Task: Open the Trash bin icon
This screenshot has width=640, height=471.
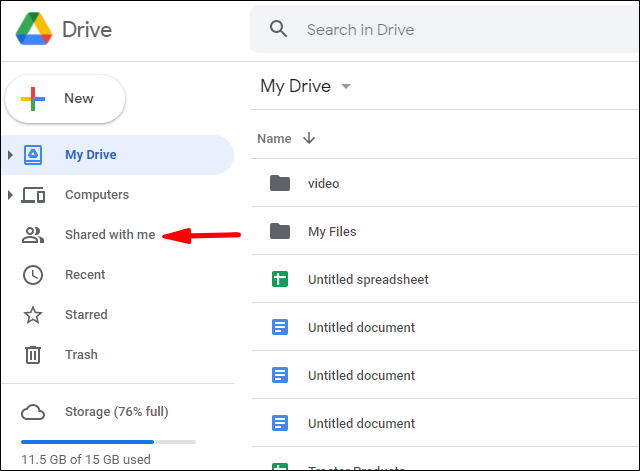Action: coord(33,354)
